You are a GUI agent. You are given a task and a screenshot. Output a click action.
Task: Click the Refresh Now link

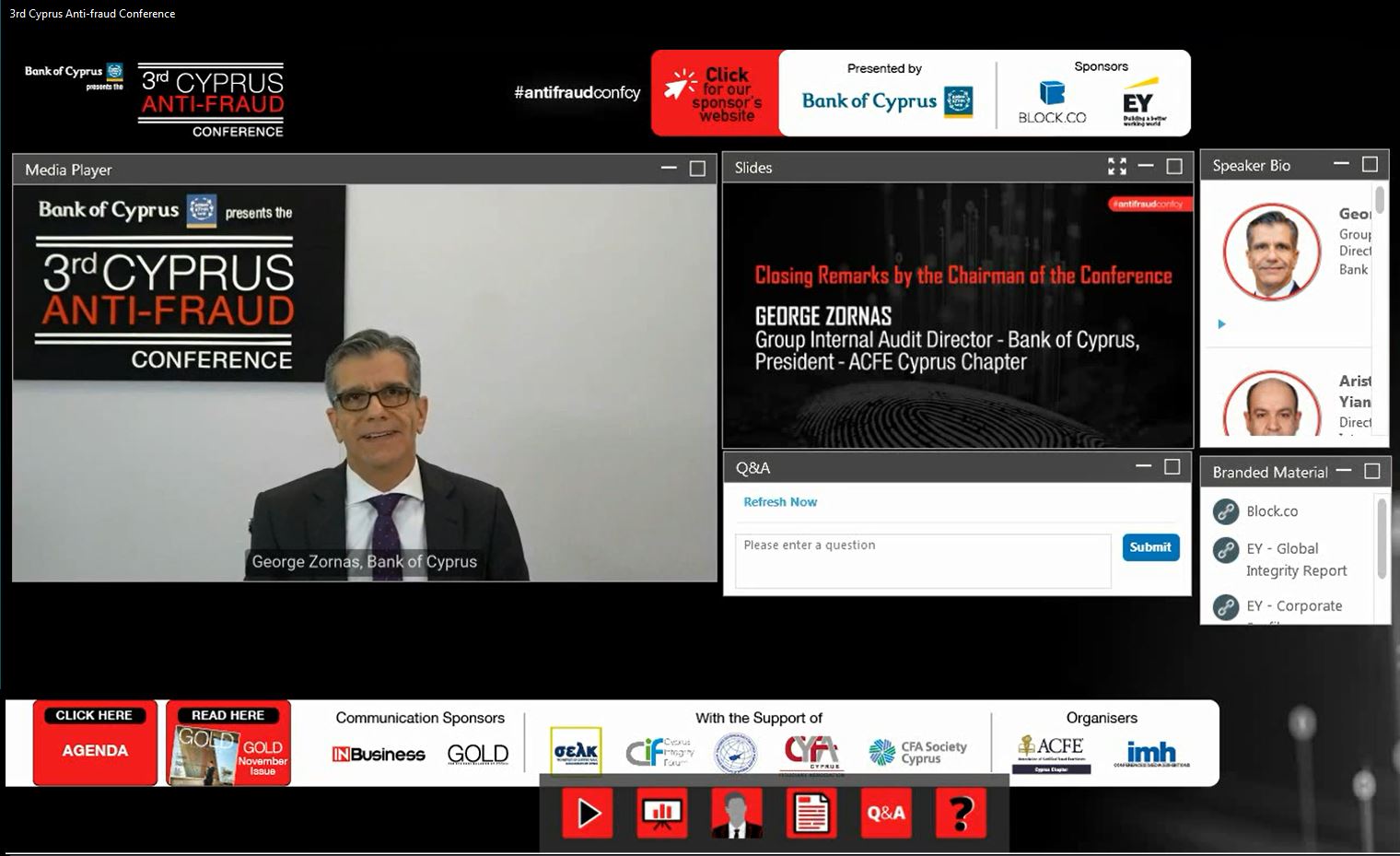[780, 502]
